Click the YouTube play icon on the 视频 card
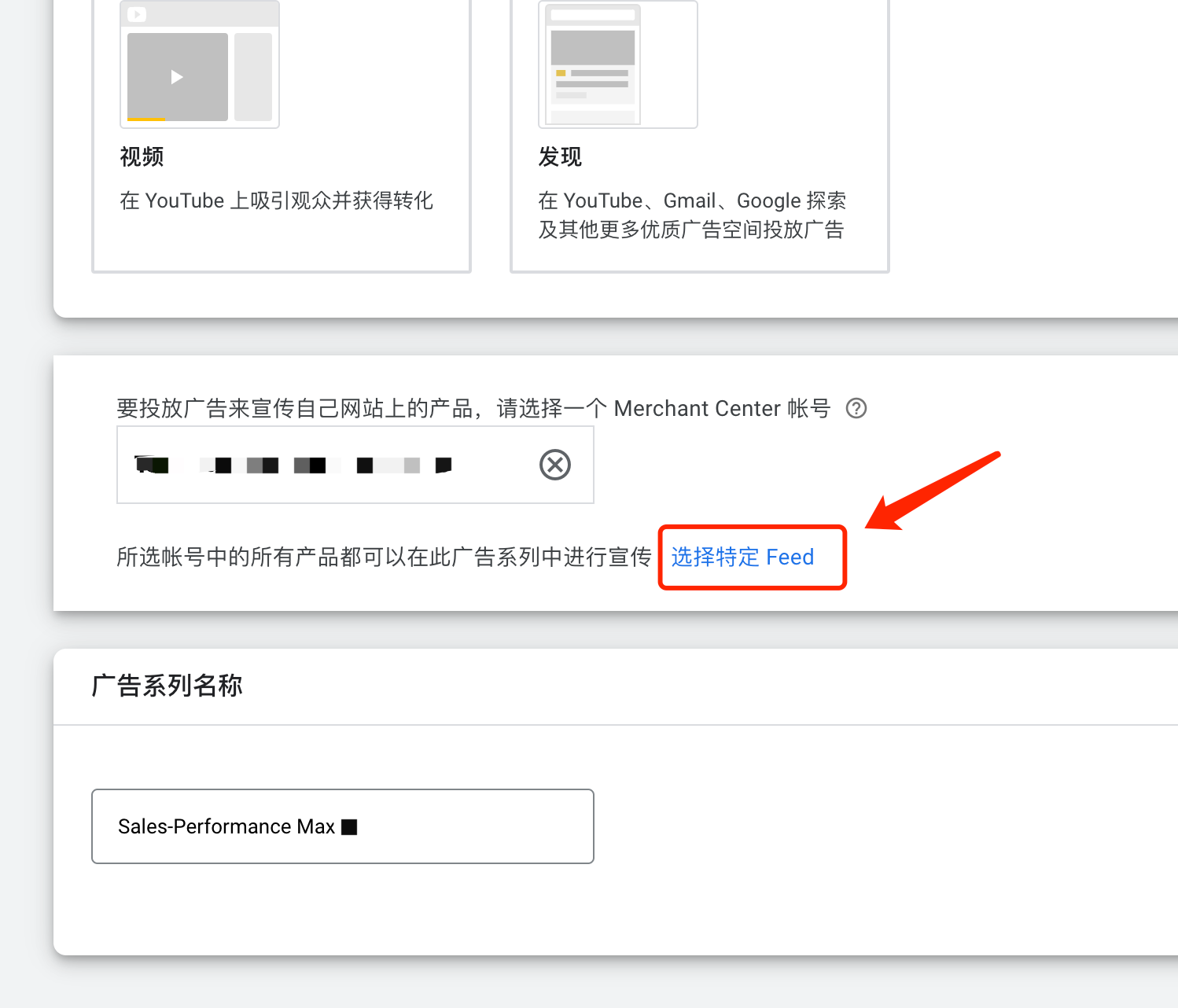This screenshot has width=1178, height=1008. (137, 14)
